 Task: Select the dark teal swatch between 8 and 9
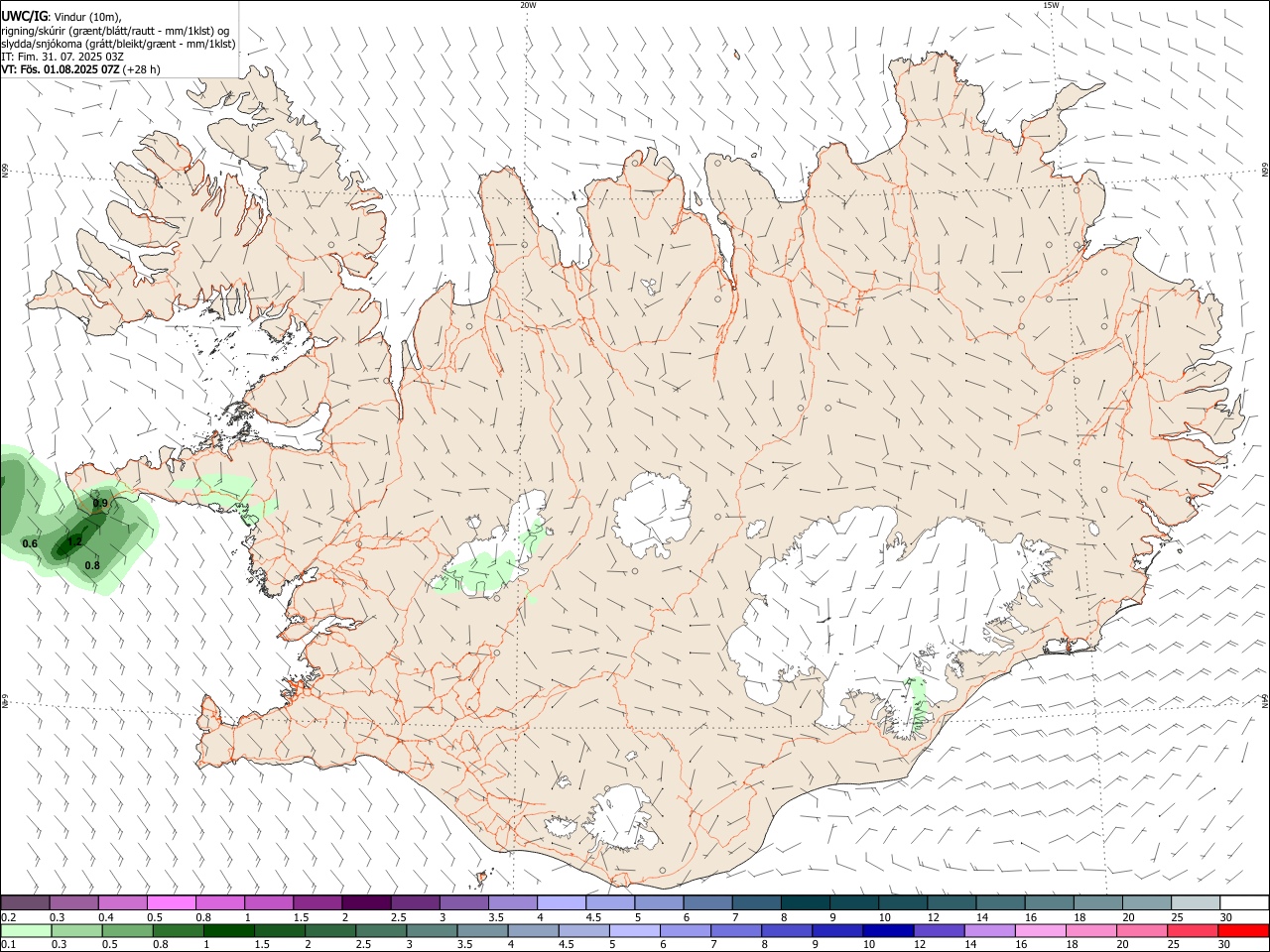pyautogui.click(x=805, y=902)
